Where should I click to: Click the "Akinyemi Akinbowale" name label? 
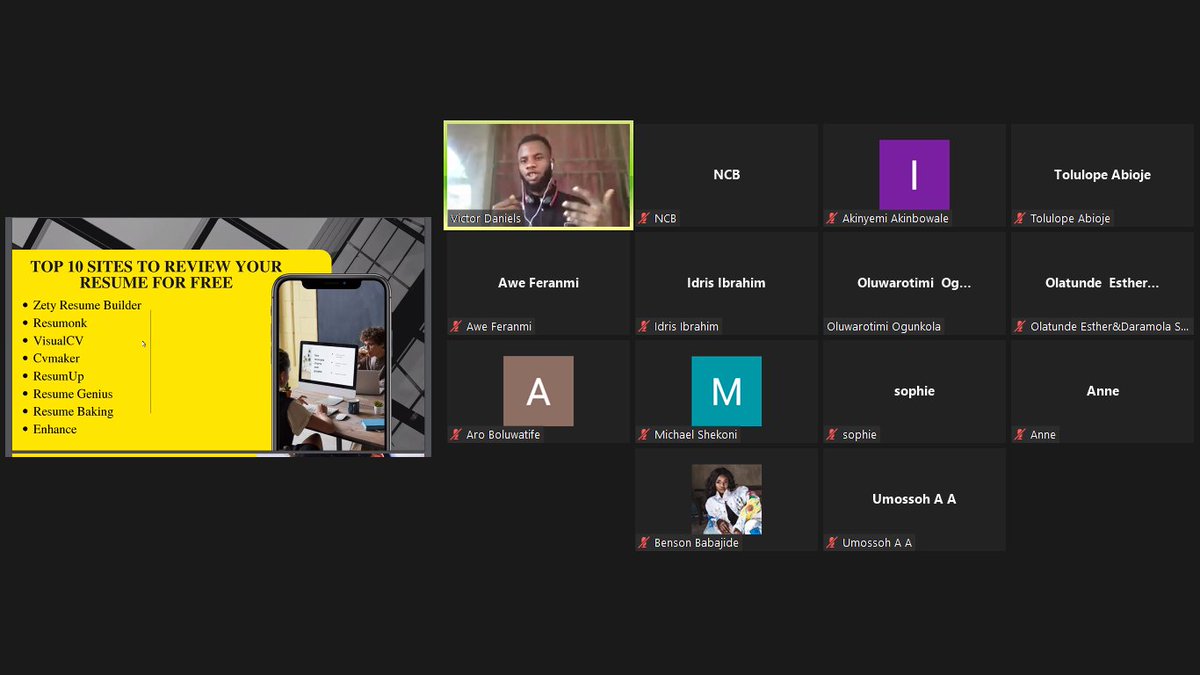895,219
